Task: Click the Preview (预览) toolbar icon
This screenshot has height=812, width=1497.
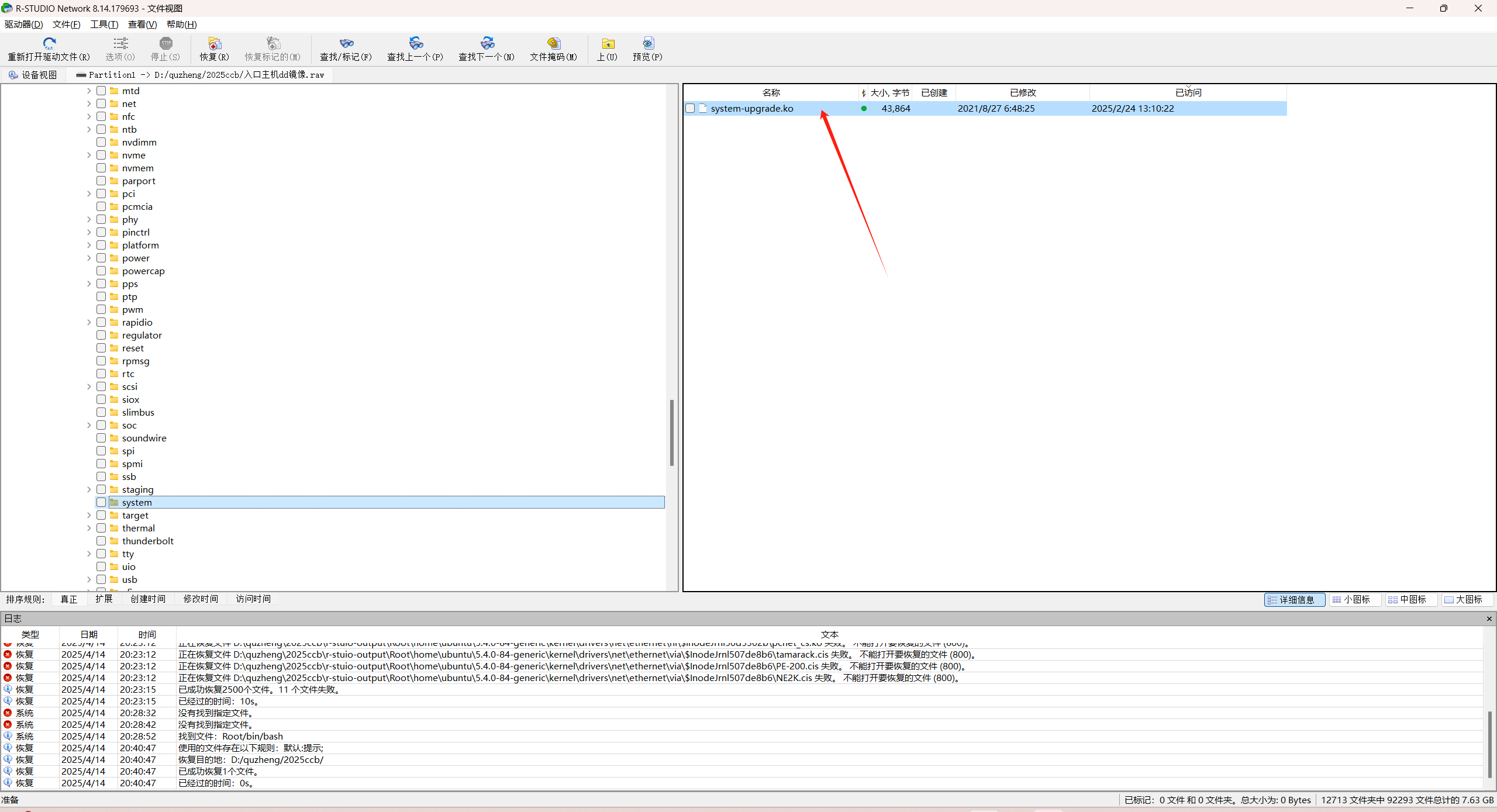Action: pyautogui.click(x=648, y=43)
